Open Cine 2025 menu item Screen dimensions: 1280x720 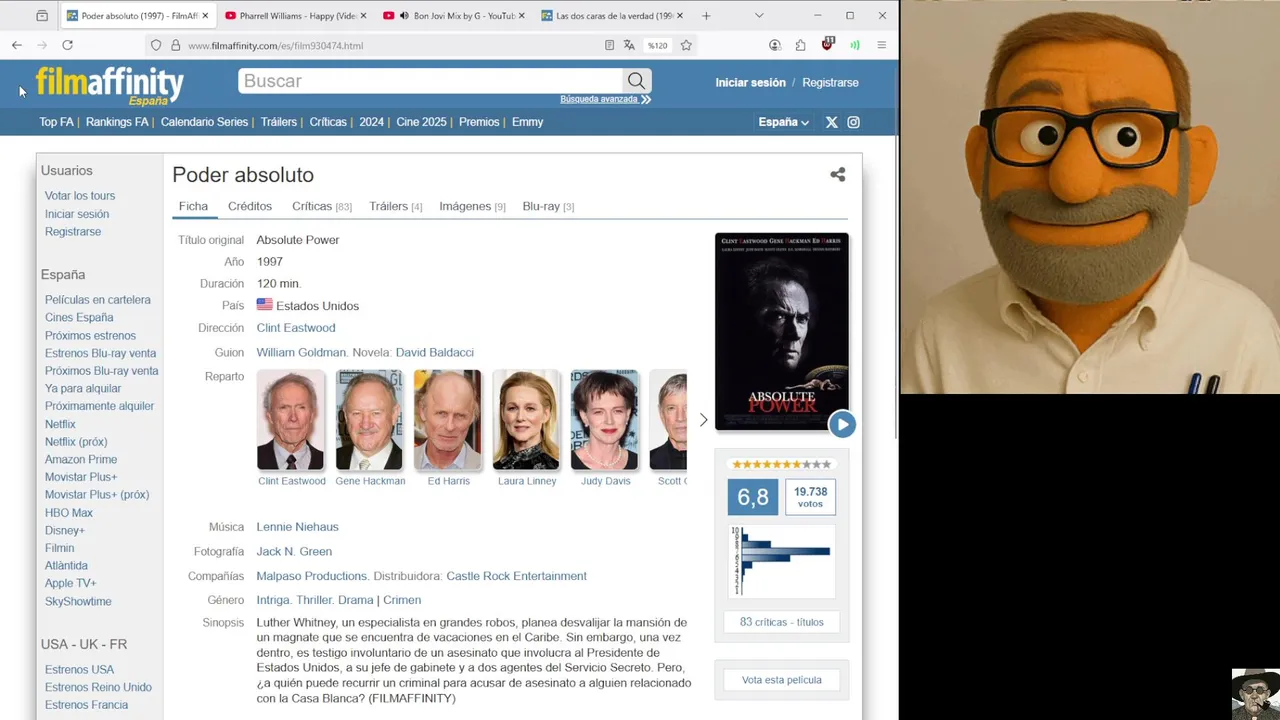click(x=421, y=122)
